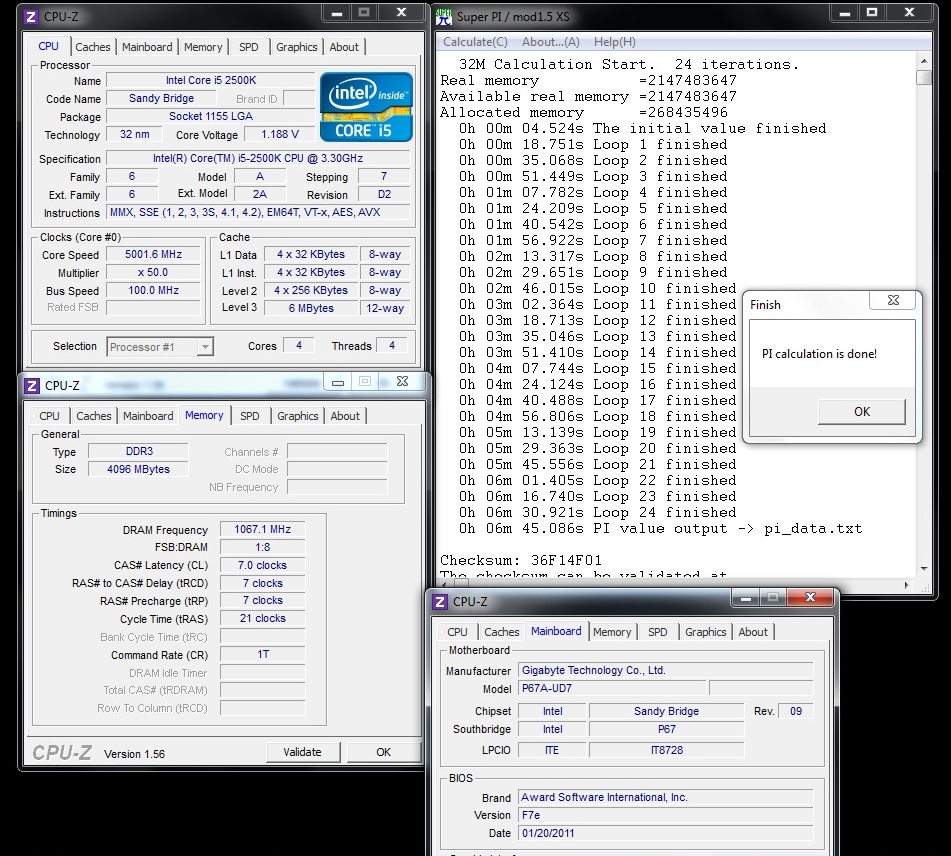Open SPD tab in the motherboard CPU-Z window
This screenshot has width=951, height=856.
657,632
